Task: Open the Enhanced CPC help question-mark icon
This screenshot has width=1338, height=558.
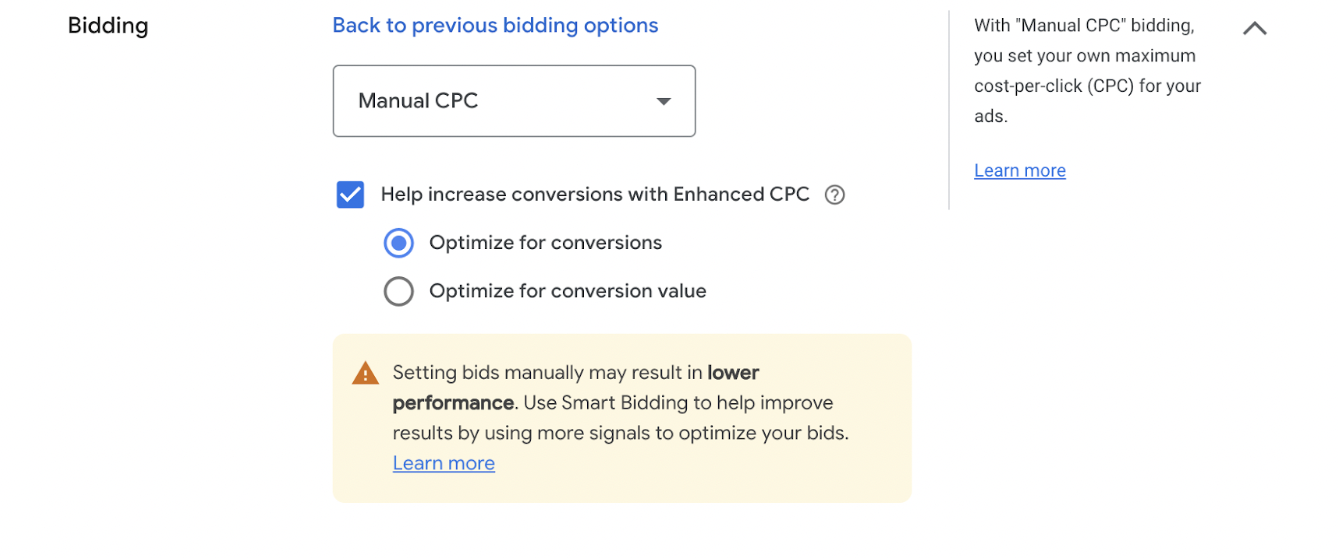Action: pyautogui.click(x=835, y=195)
